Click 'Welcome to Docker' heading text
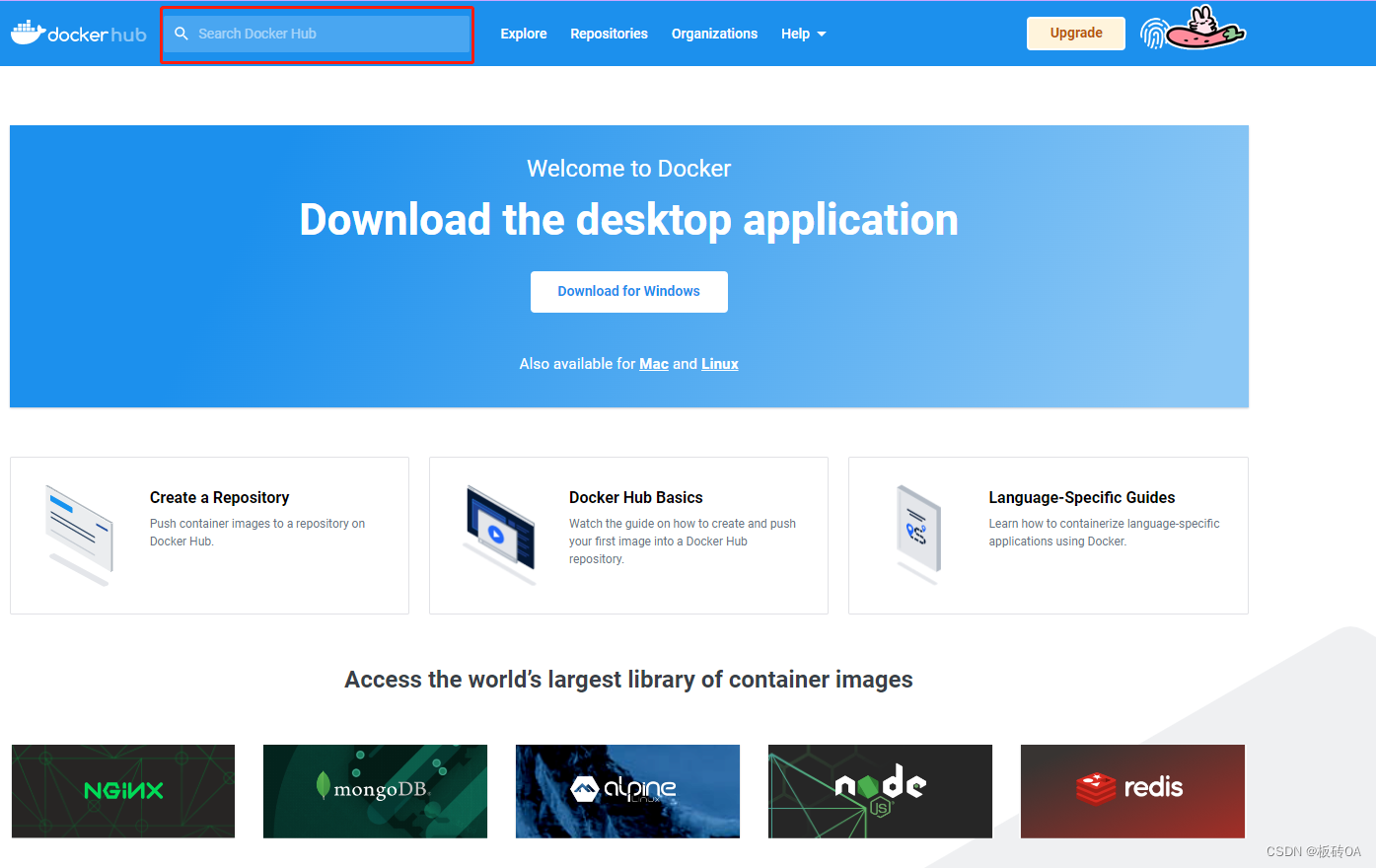Screen dimensions: 1376x868 pos(629,169)
